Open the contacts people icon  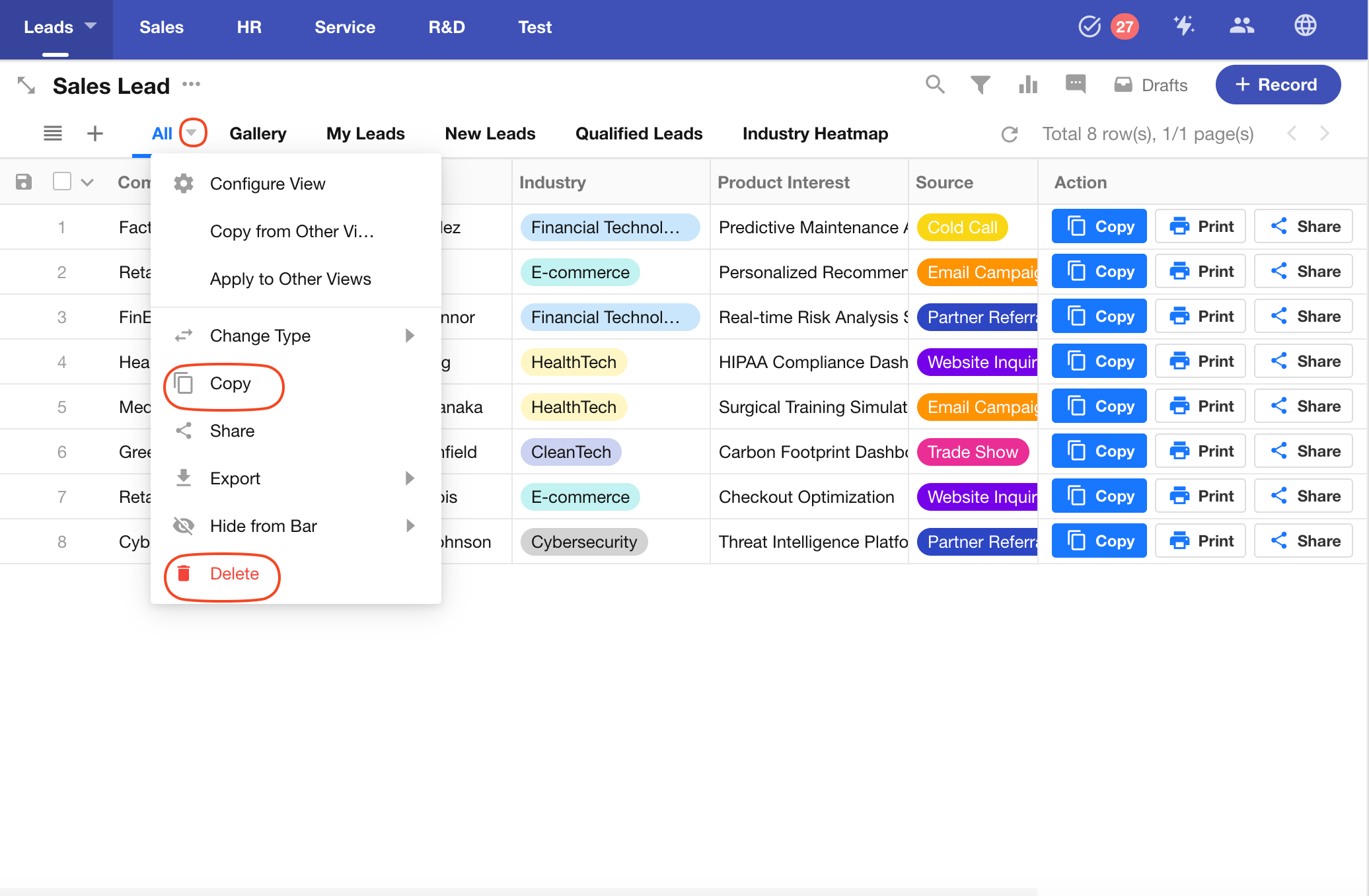tap(1241, 26)
